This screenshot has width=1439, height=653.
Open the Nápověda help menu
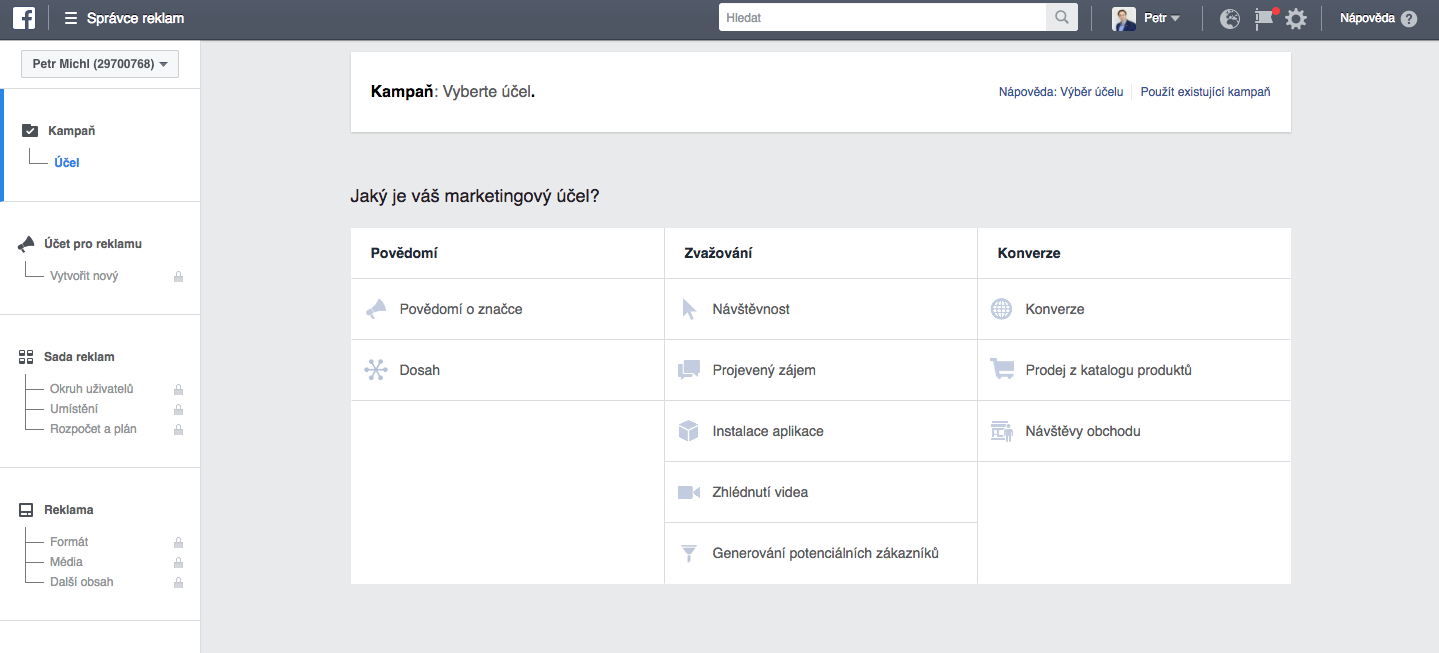coord(1378,18)
